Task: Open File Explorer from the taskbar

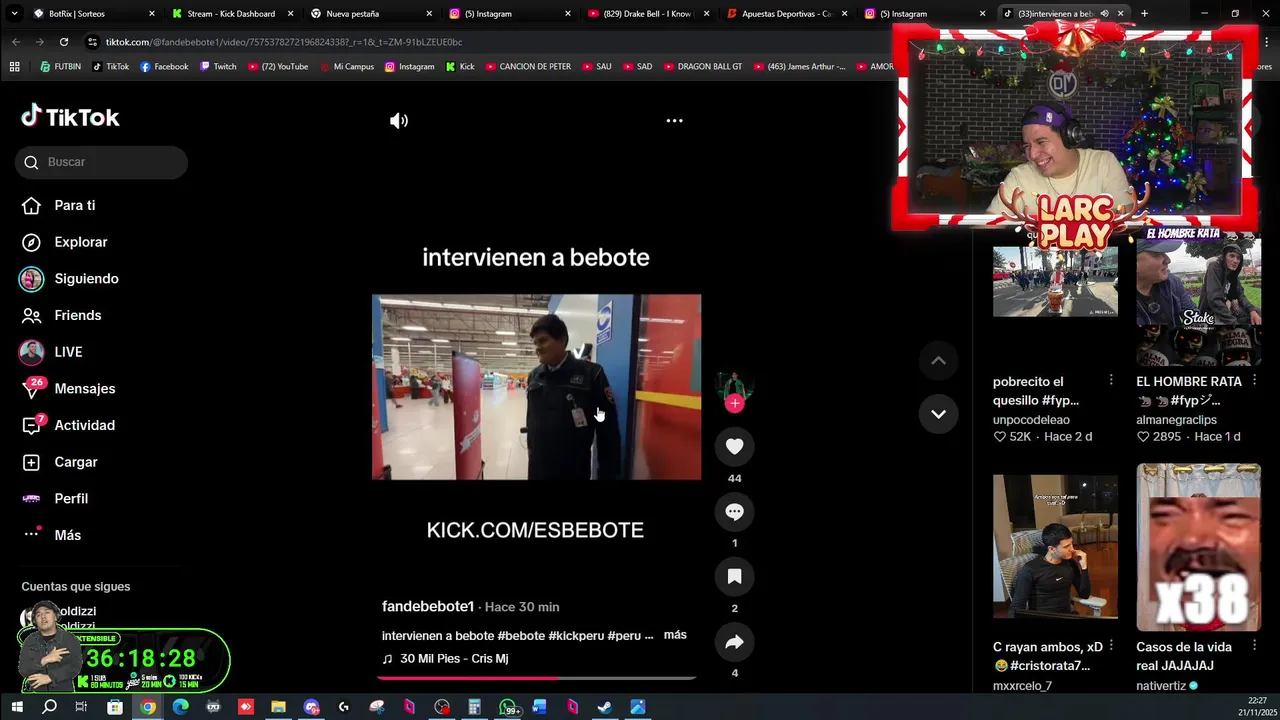Action: 278,707
